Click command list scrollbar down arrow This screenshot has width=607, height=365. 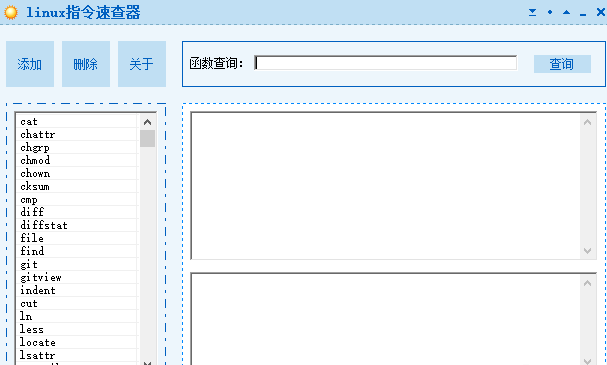point(147,363)
